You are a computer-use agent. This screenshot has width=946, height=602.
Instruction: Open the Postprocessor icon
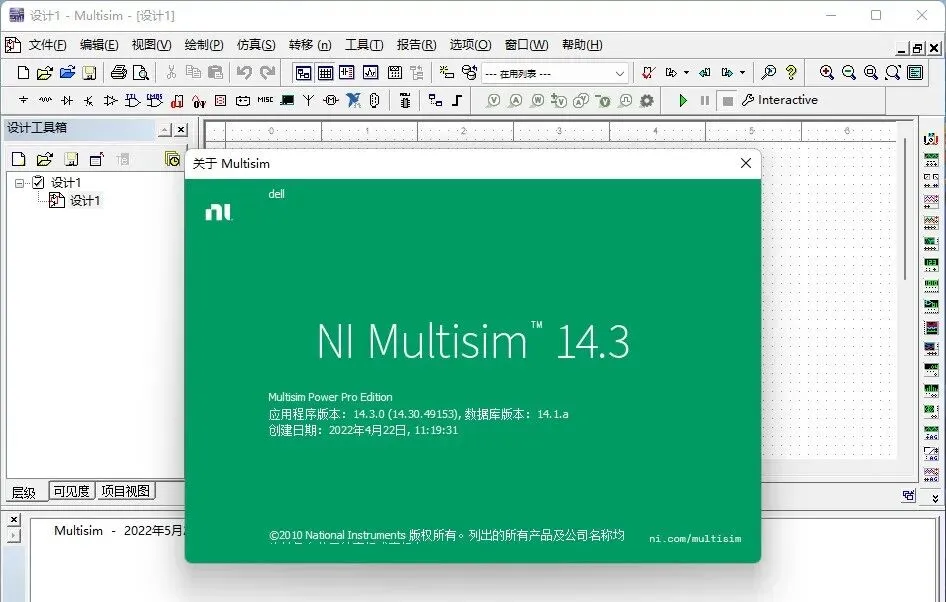click(x=395, y=73)
